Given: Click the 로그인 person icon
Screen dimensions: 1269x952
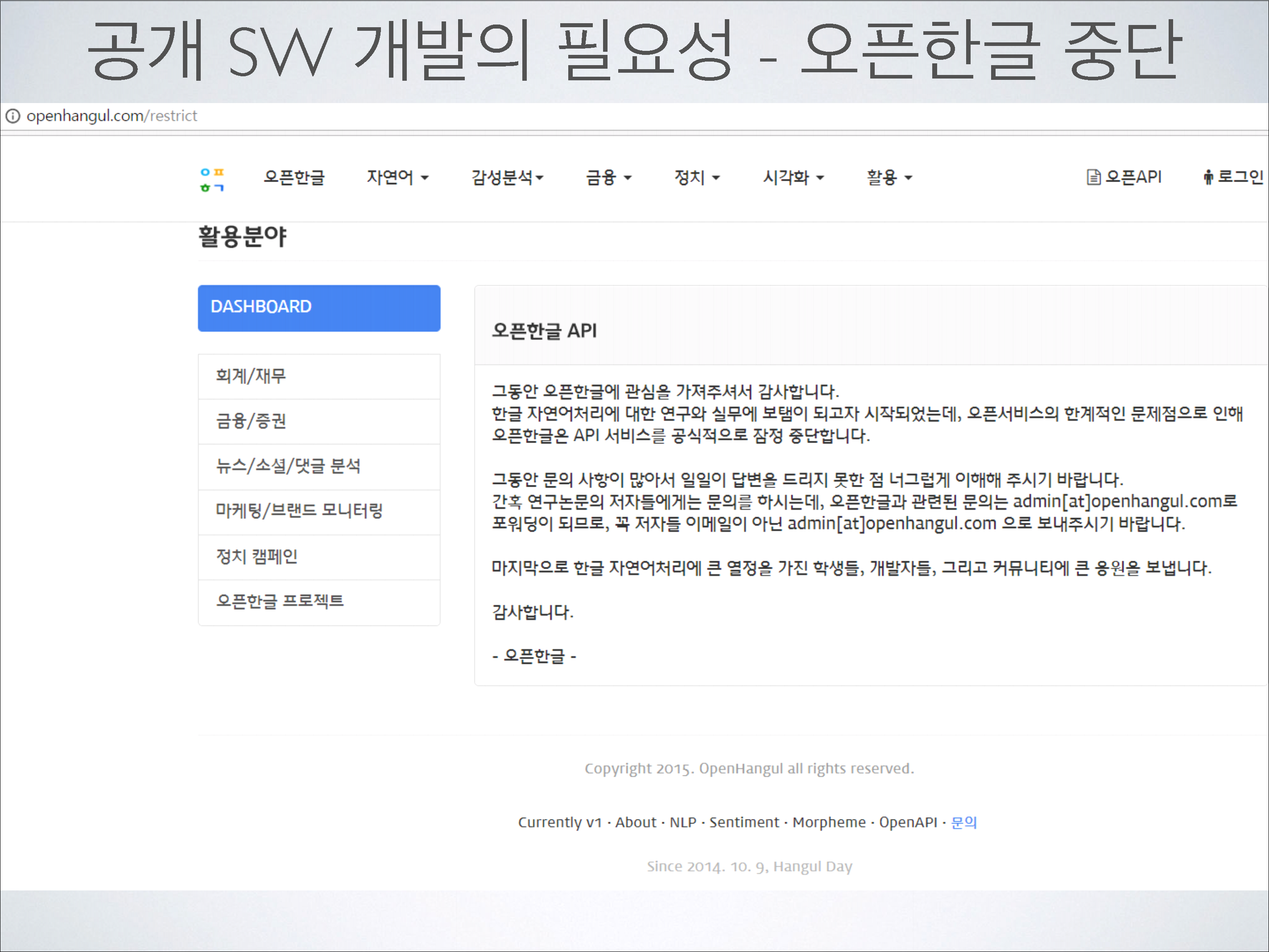Looking at the screenshot, I should 1208,177.
